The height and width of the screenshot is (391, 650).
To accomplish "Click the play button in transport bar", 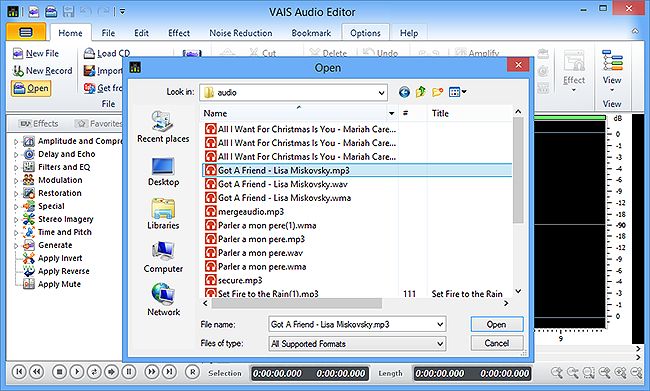I will pyautogui.click(x=77, y=372).
